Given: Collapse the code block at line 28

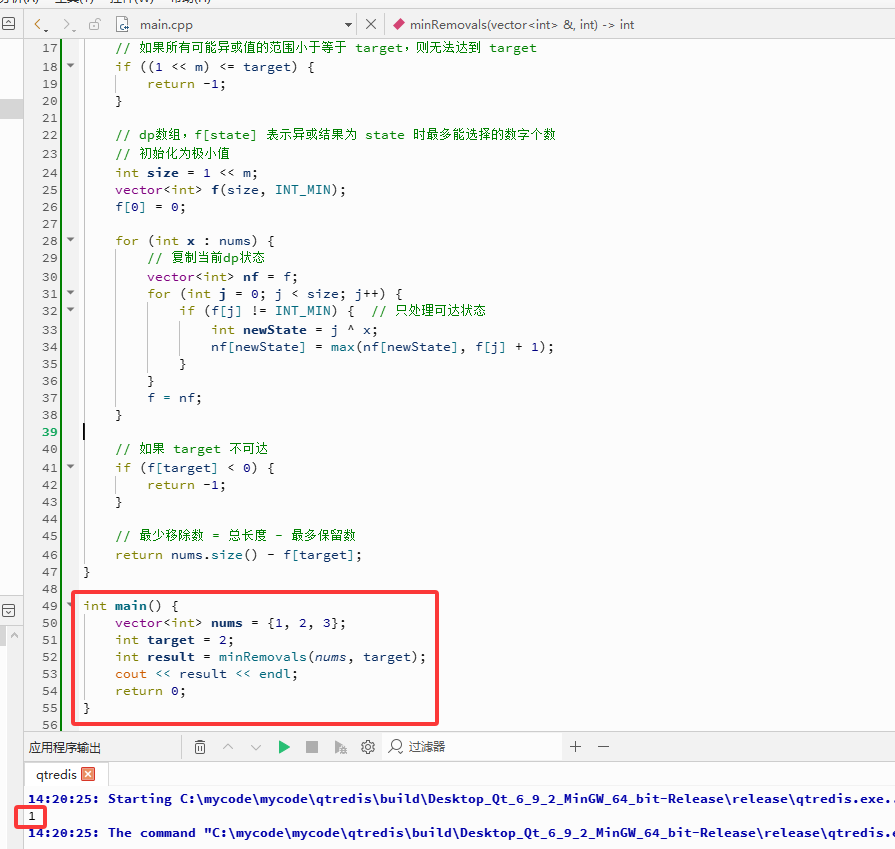Looking at the screenshot, I should point(71,240).
